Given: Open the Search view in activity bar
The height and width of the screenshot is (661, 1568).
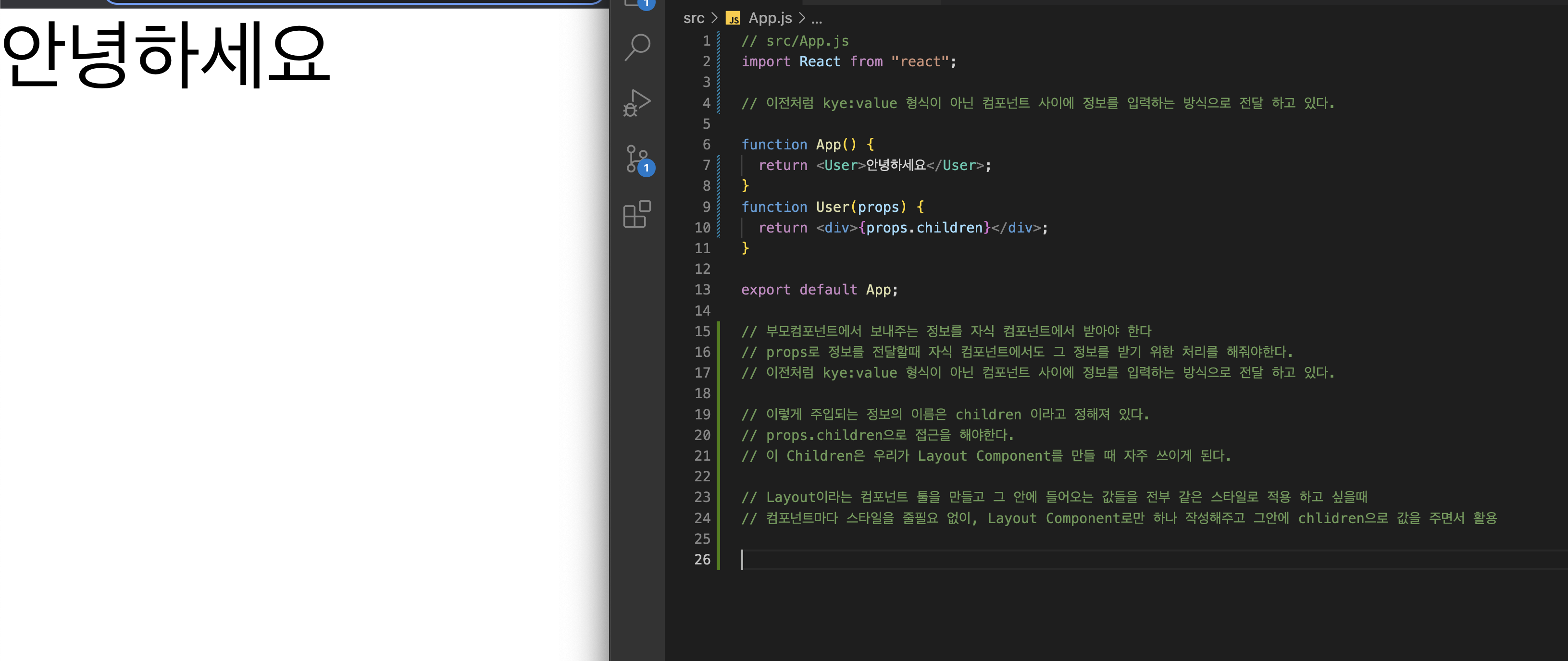Looking at the screenshot, I should click(637, 47).
